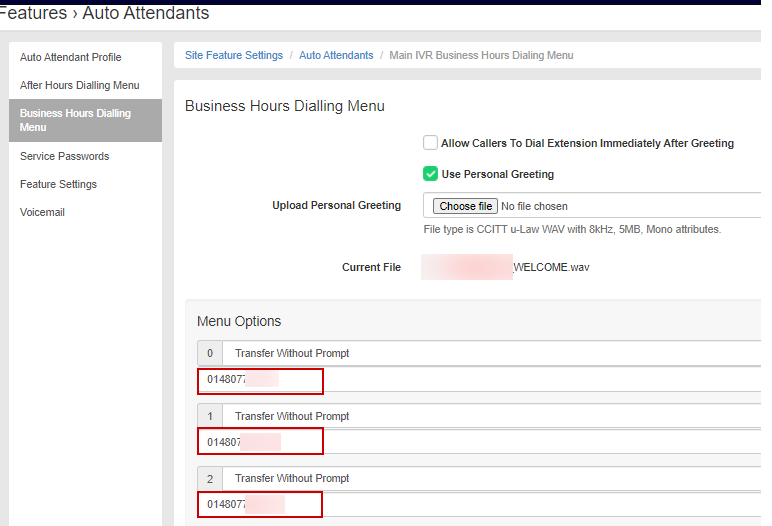Click the current file WELCOME.wav name
The width and height of the screenshot is (772, 526).
pyautogui.click(x=551, y=267)
